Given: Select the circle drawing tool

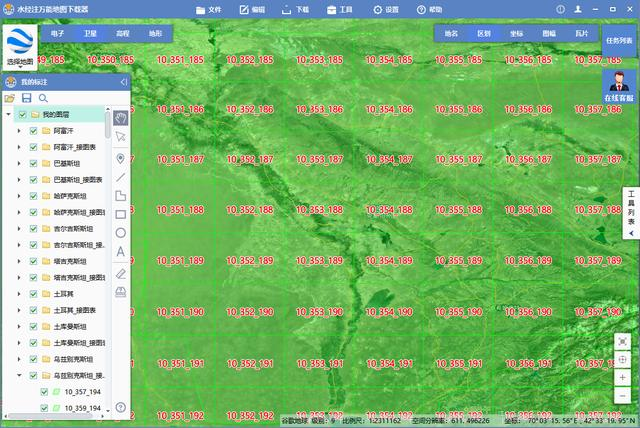Looking at the screenshot, I should click(120, 233).
